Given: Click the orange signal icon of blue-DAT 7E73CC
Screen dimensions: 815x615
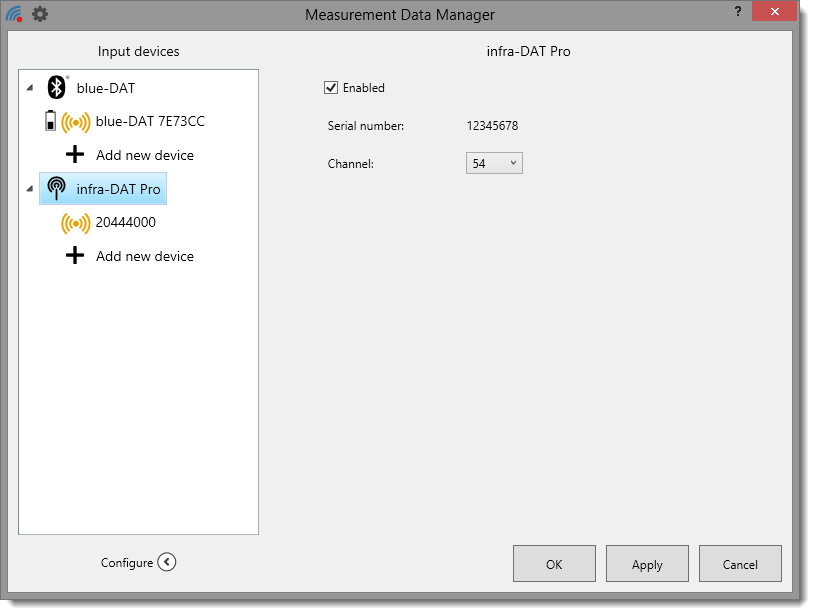Looking at the screenshot, I should tap(75, 122).
